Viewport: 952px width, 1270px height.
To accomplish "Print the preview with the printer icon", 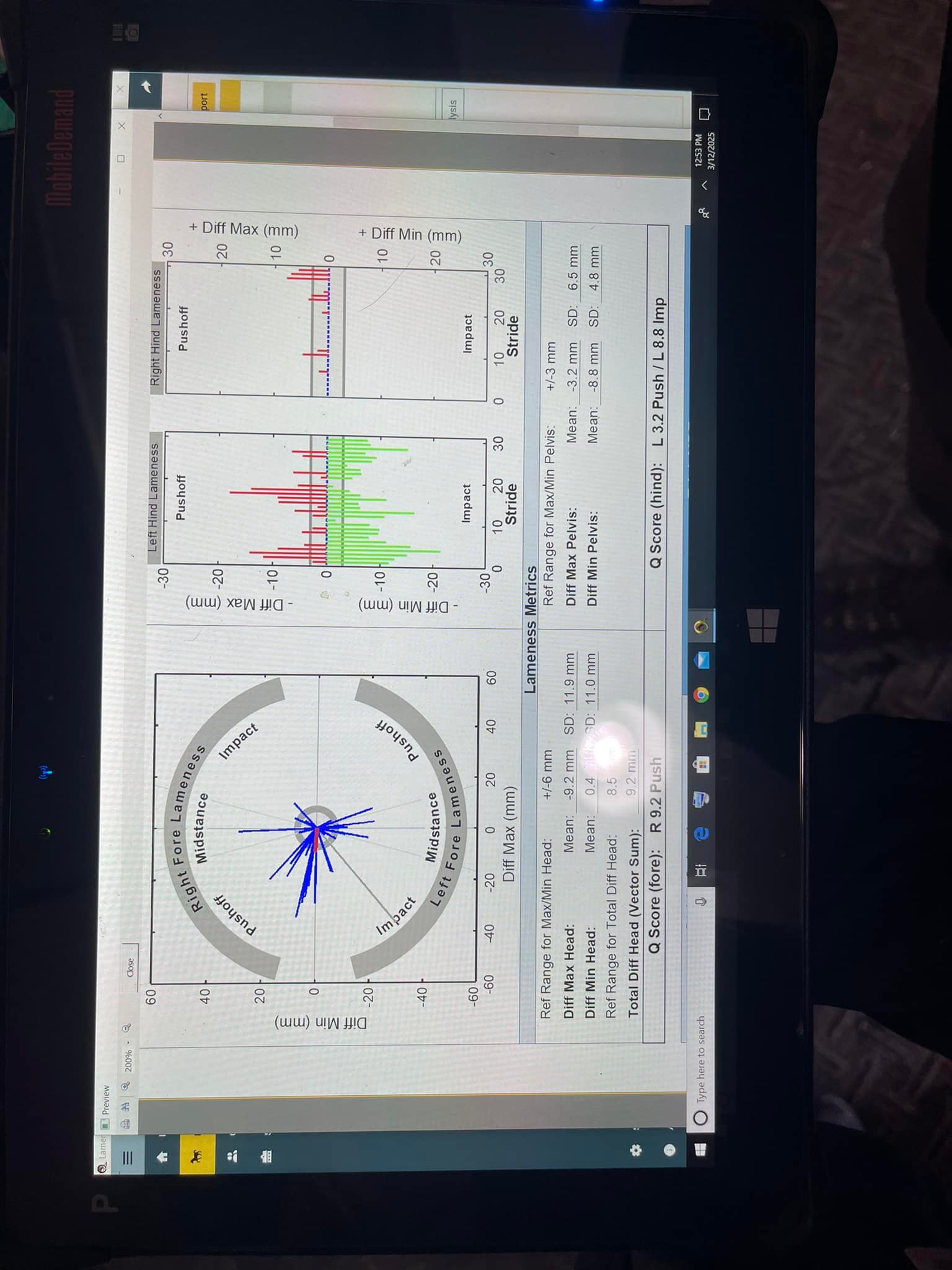I will 125,1123.
